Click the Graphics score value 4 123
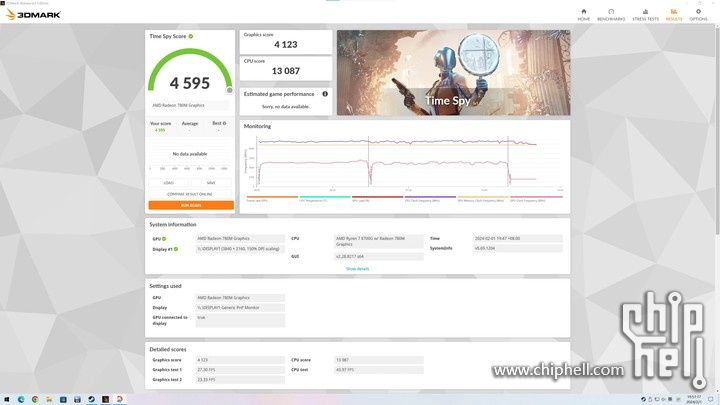720x405 pixels. pos(286,45)
